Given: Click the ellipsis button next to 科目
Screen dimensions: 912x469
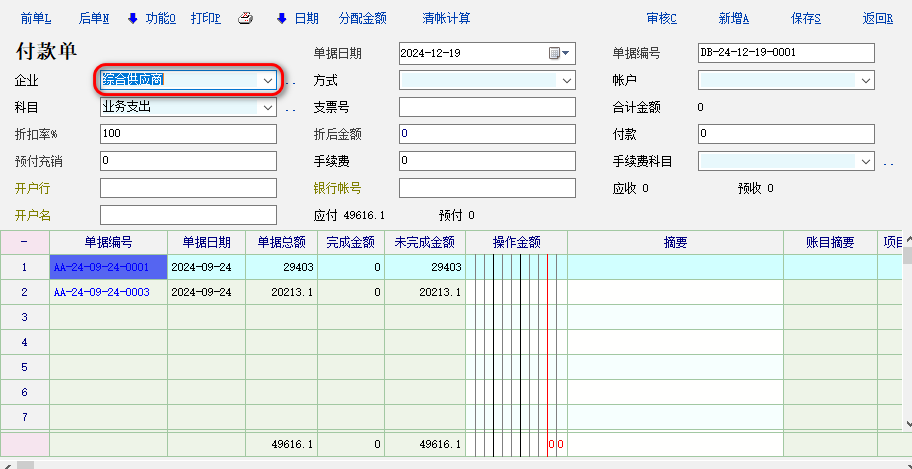Looking at the screenshot, I should (x=291, y=107).
